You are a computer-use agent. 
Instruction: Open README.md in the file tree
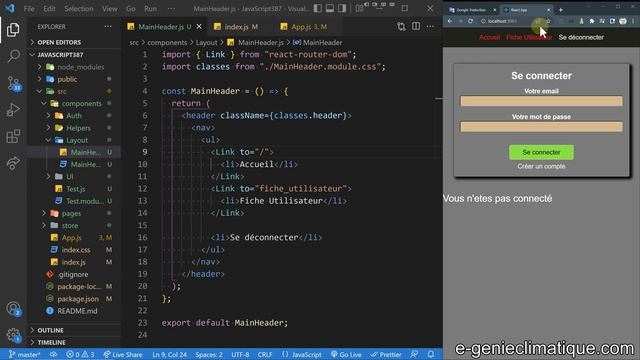pos(77,311)
